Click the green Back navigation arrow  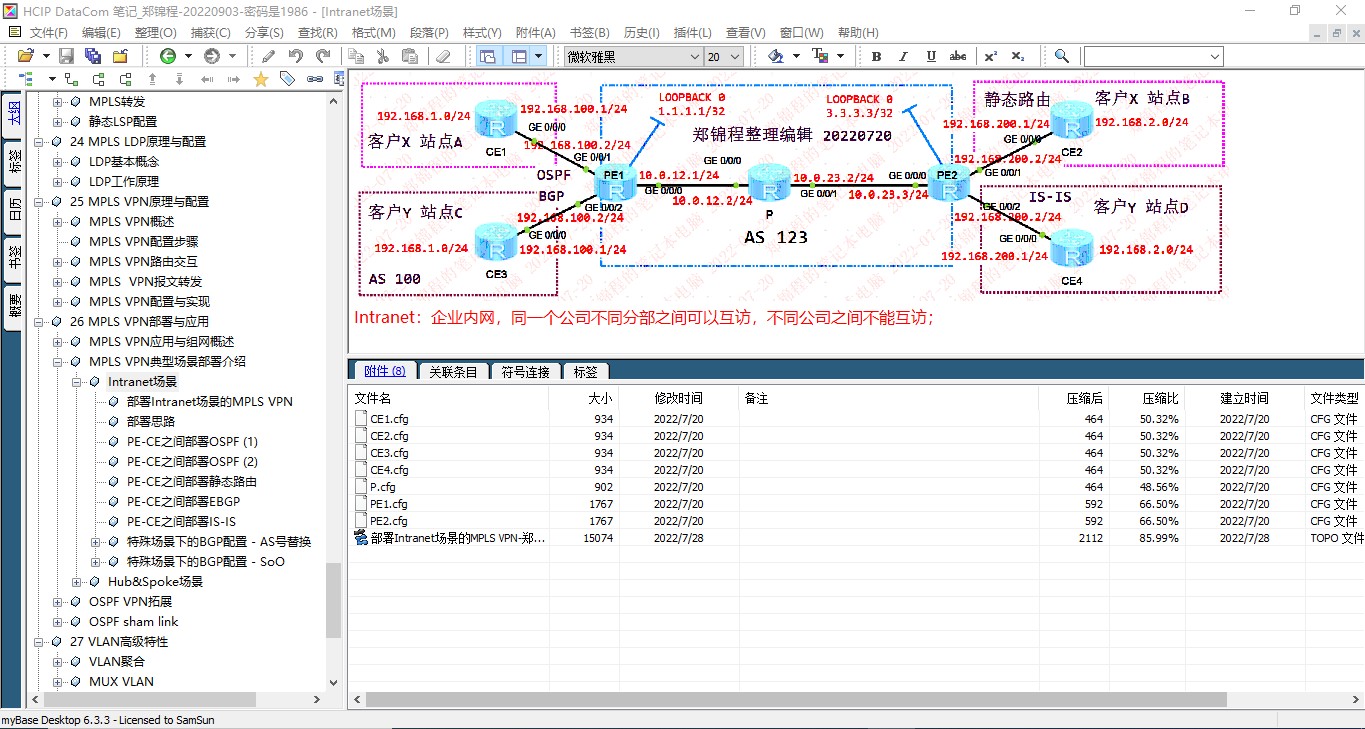click(167, 56)
